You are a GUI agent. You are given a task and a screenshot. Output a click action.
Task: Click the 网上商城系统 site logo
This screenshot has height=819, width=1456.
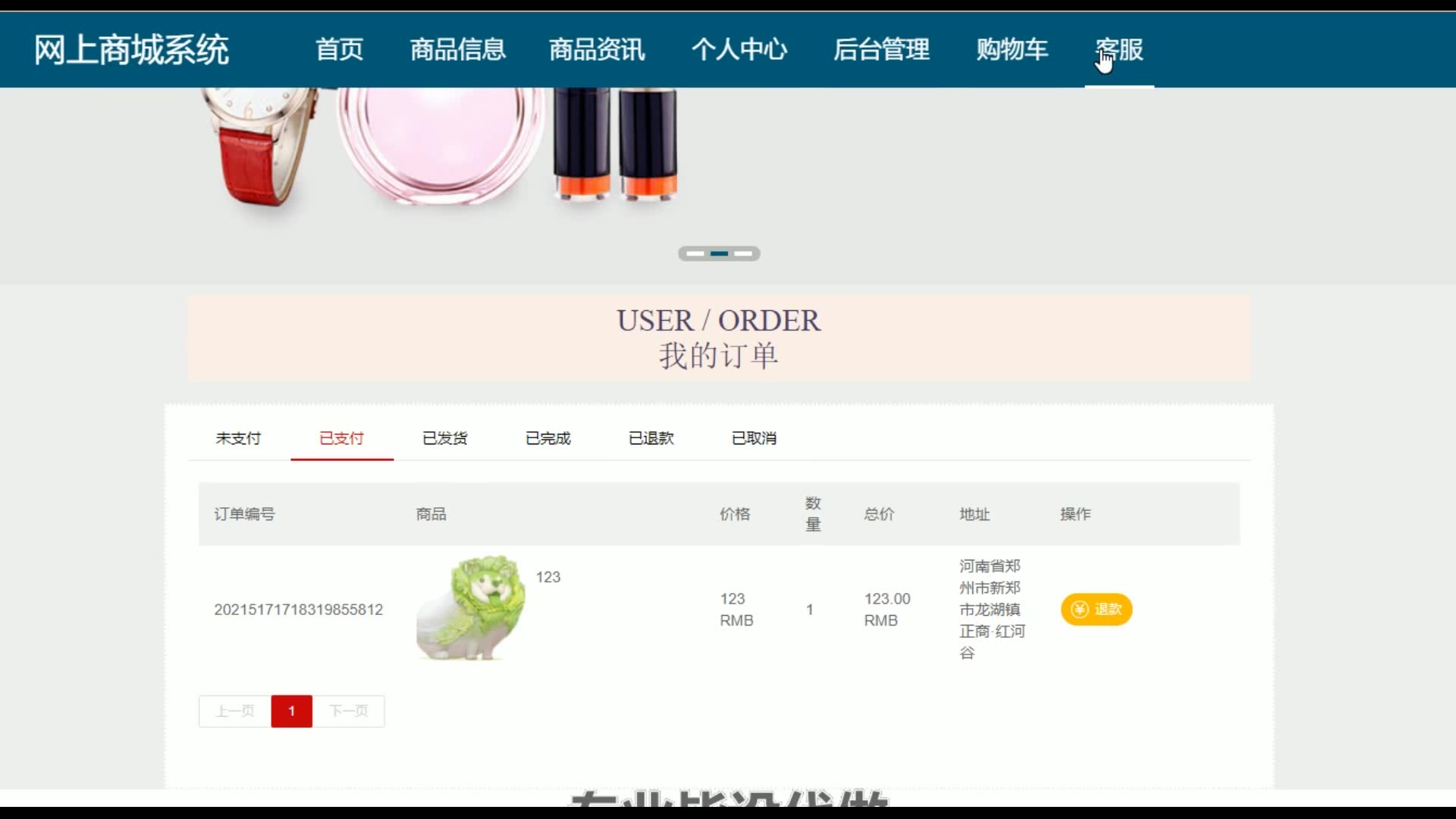point(131,50)
